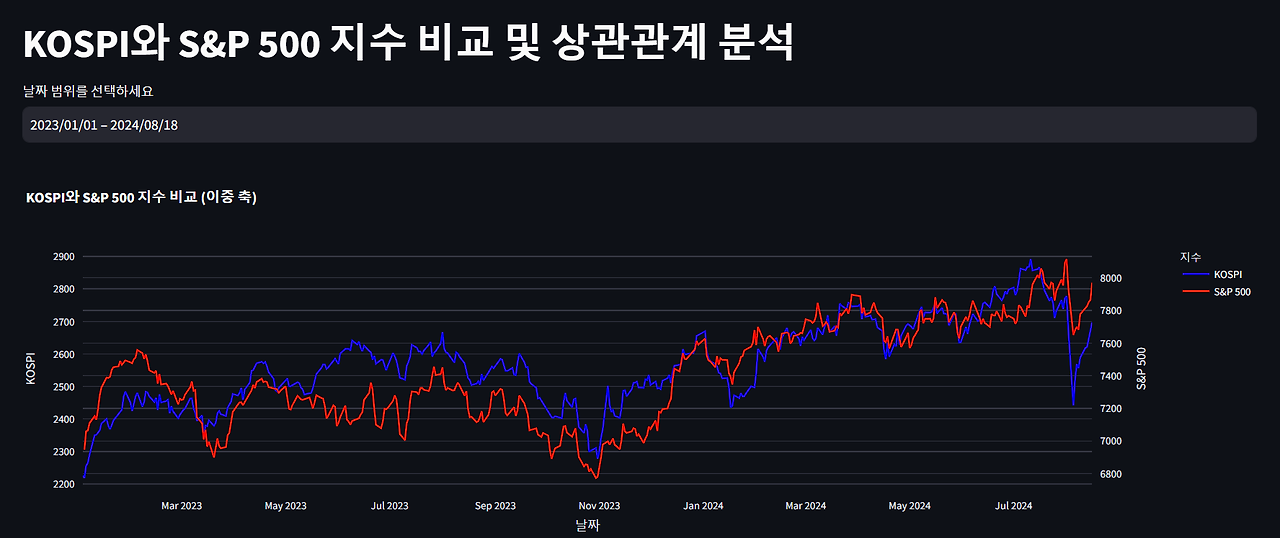The image size is (1280, 538).
Task: Click the left y-axis title 'KOSPI'
Action: coord(30,369)
